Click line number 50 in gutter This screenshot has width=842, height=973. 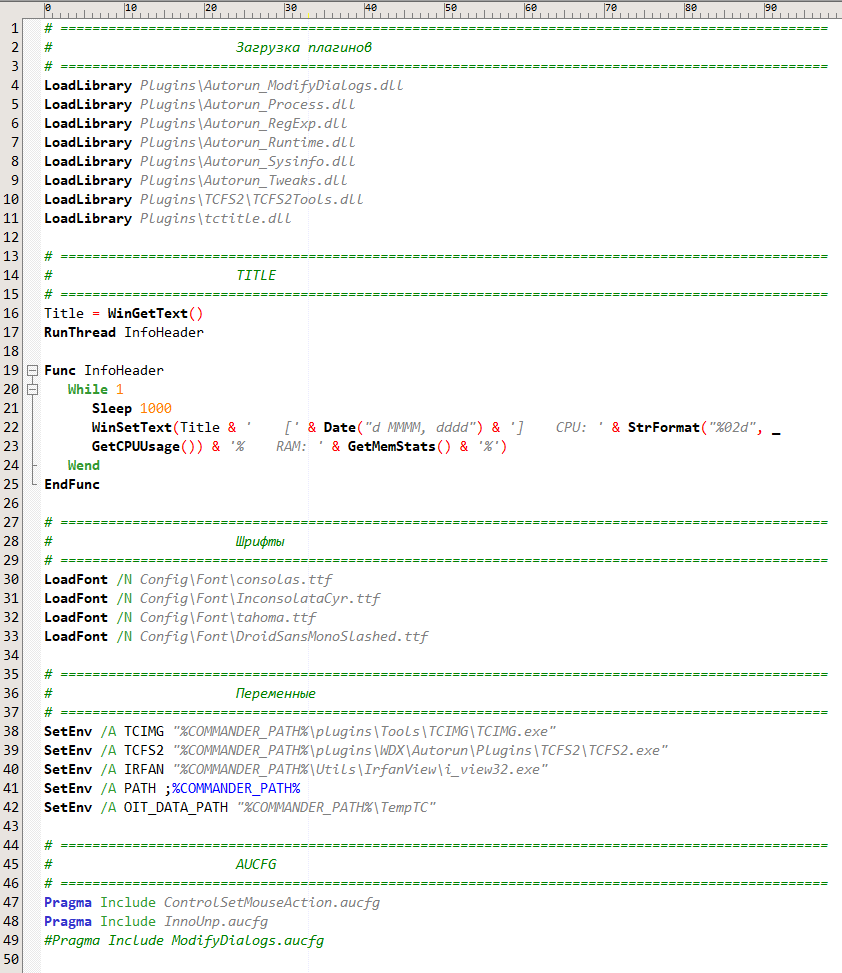(11, 959)
